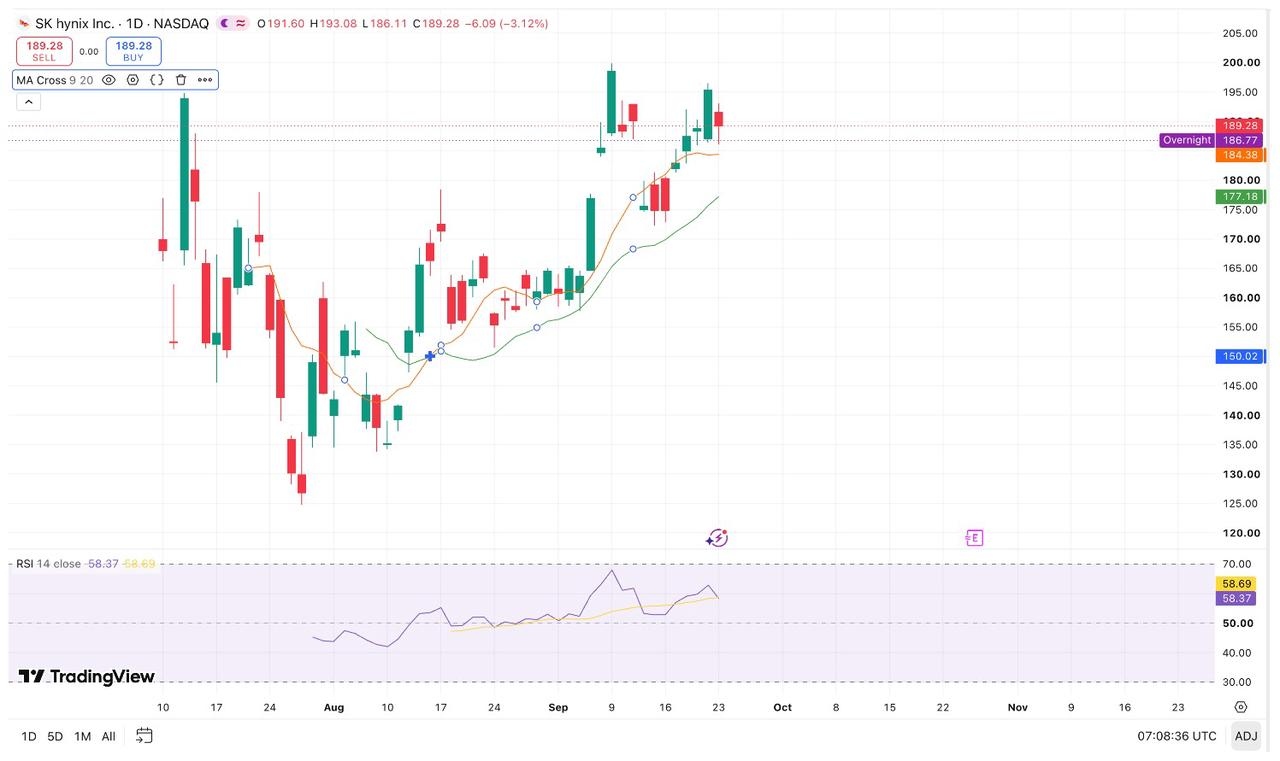Toggle the ADJ adjusted data button
Screen dimensions: 1280x761
pyautogui.click(x=1246, y=736)
